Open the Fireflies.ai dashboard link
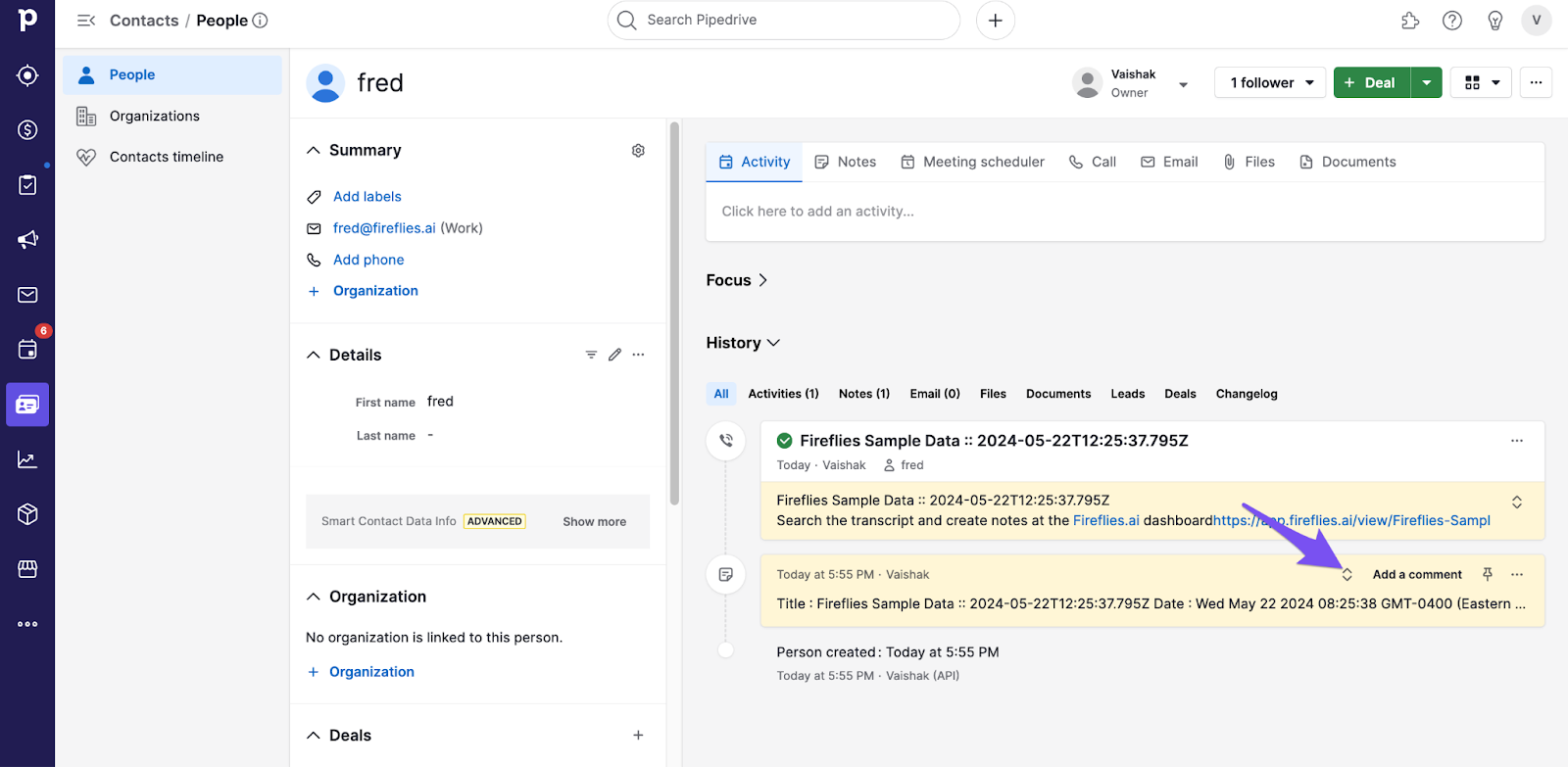Screen dimensions: 1568x767 pos(1106,521)
